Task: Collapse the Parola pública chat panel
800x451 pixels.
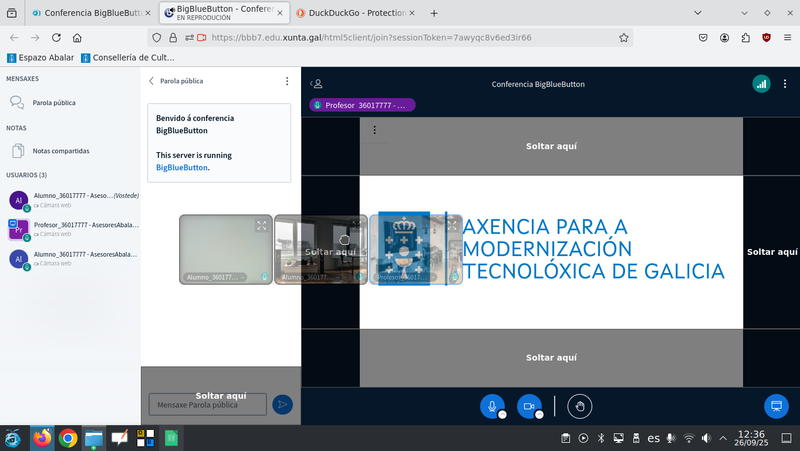Action: point(152,81)
